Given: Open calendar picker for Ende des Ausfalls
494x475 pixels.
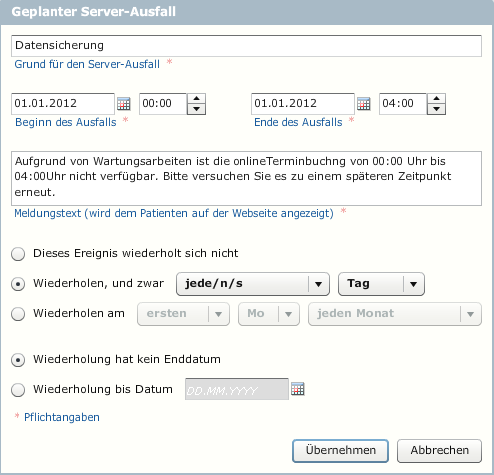Looking at the screenshot, I should pyautogui.click(x=364, y=104).
